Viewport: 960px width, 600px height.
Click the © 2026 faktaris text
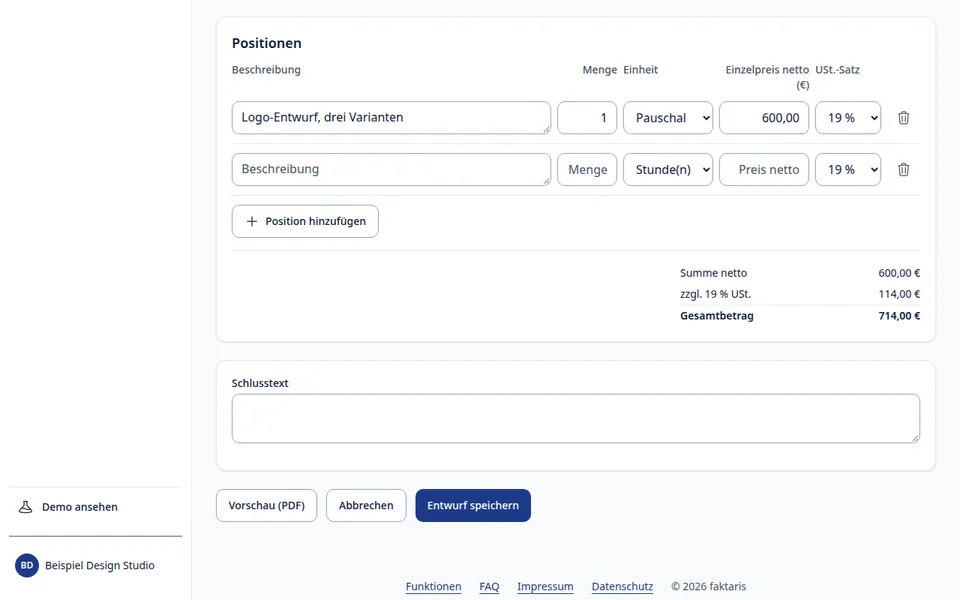point(708,587)
